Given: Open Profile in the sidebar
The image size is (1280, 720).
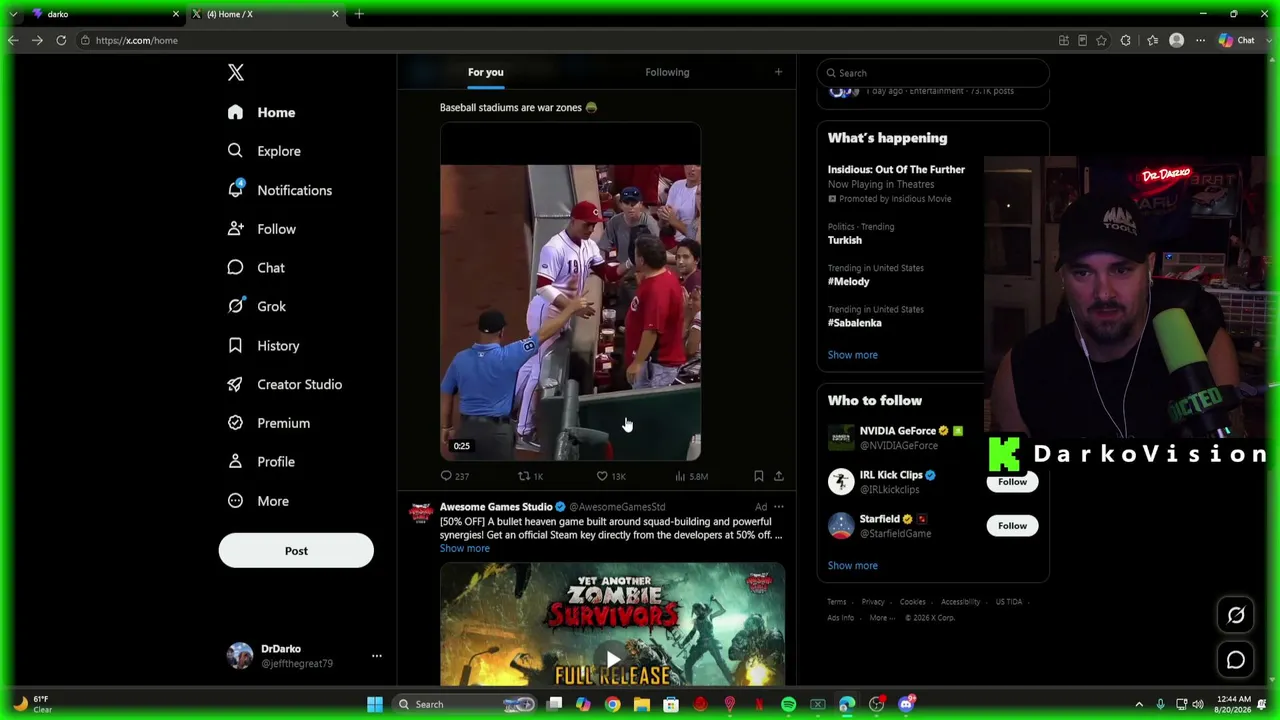Looking at the screenshot, I should point(261,462).
